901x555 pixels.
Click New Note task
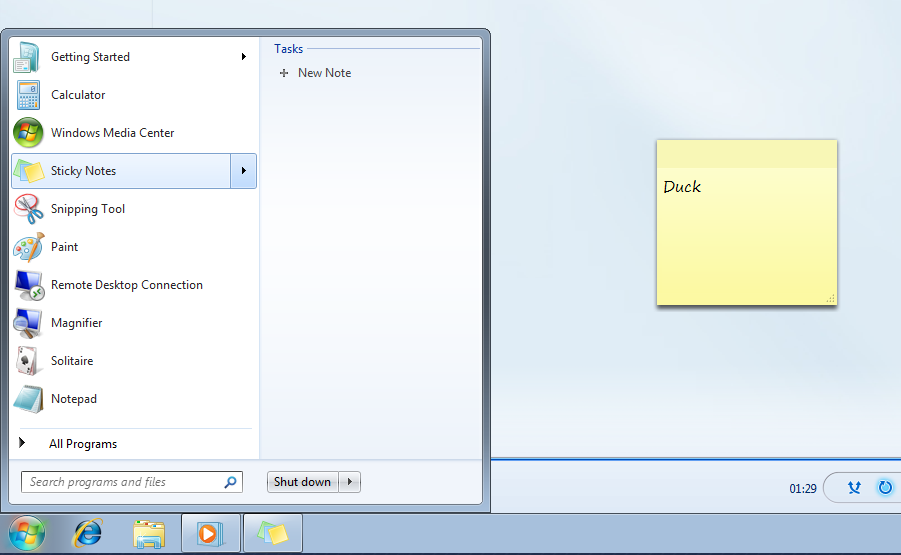click(x=324, y=73)
